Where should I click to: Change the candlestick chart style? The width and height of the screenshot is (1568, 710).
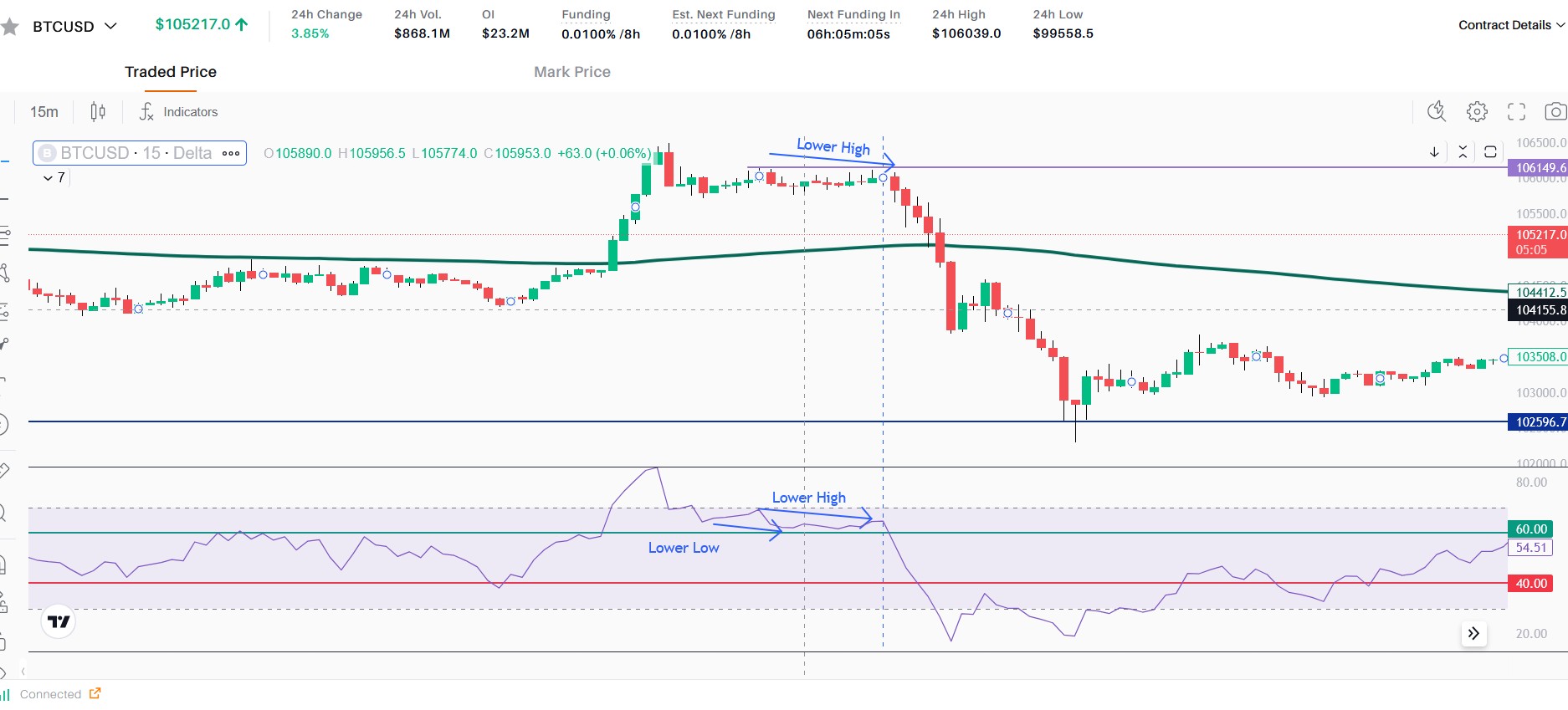[x=98, y=112]
